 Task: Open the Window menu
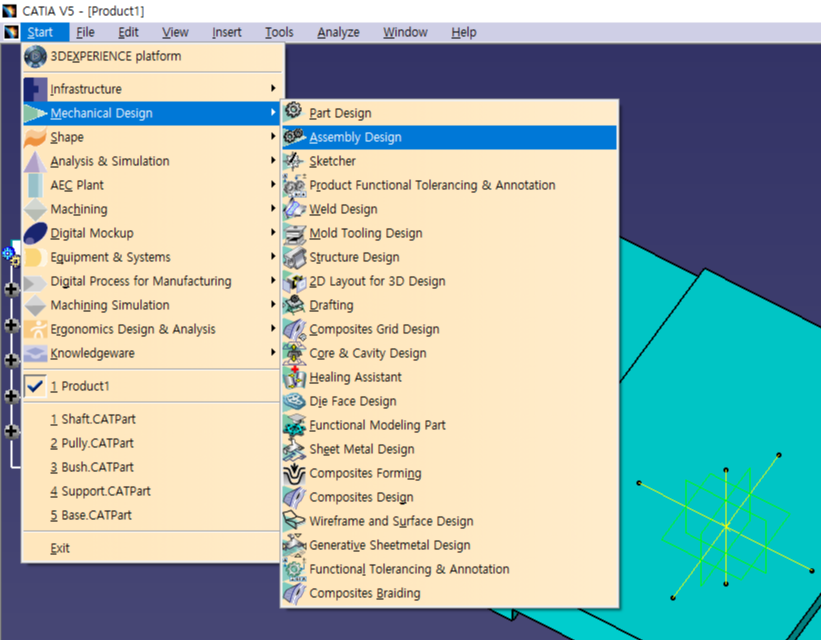click(405, 32)
